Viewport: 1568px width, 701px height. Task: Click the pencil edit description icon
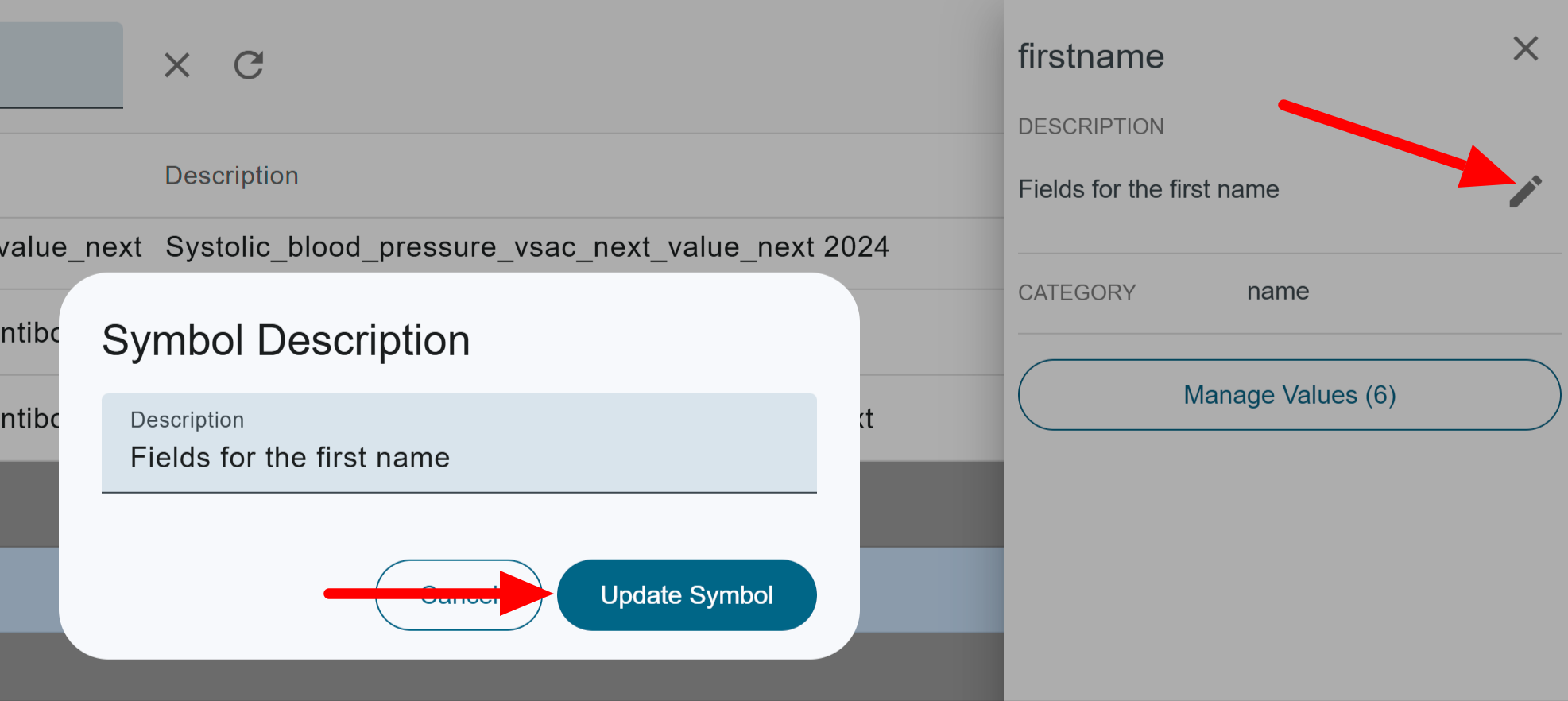[1525, 192]
